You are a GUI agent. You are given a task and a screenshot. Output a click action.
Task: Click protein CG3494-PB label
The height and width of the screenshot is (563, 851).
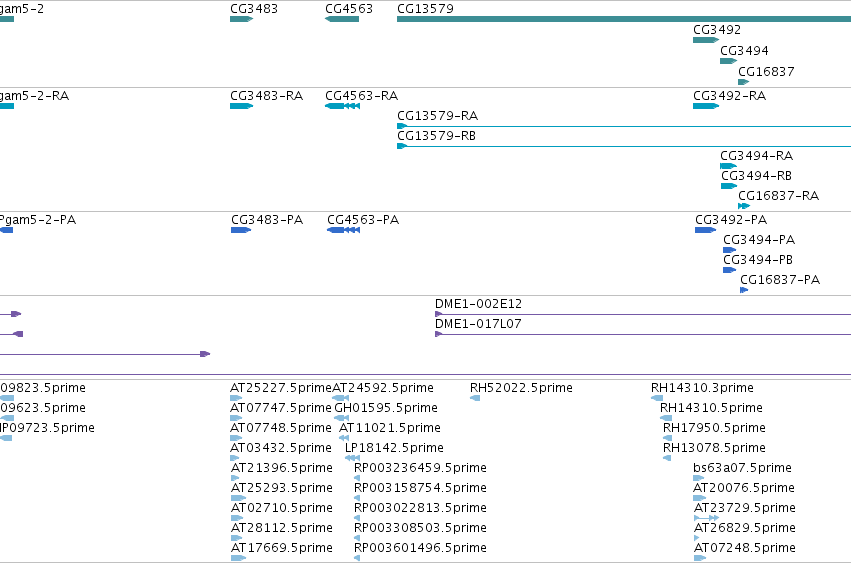758,260
